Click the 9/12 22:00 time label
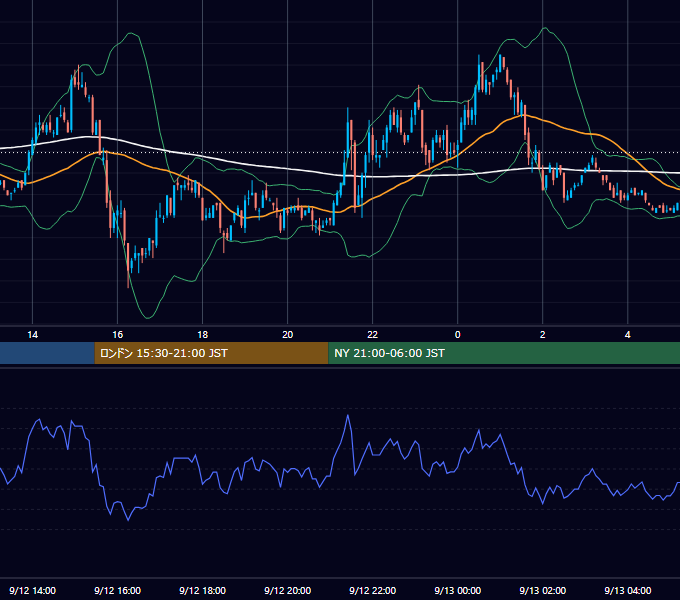The height and width of the screenshot is (600, 680). pos(373,590)
